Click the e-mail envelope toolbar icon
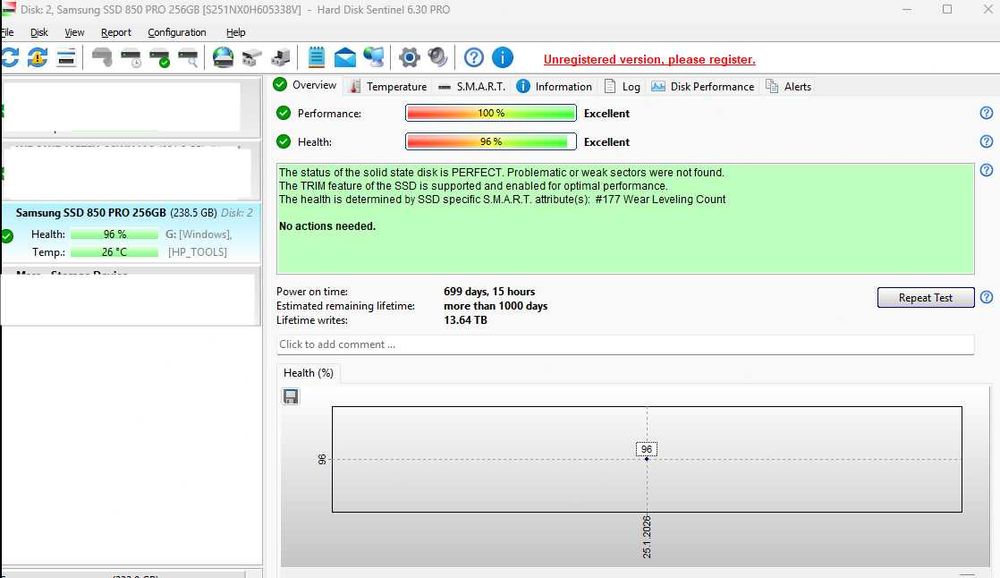This screenshot has height=578, width=1000. (x=345, y=57)
